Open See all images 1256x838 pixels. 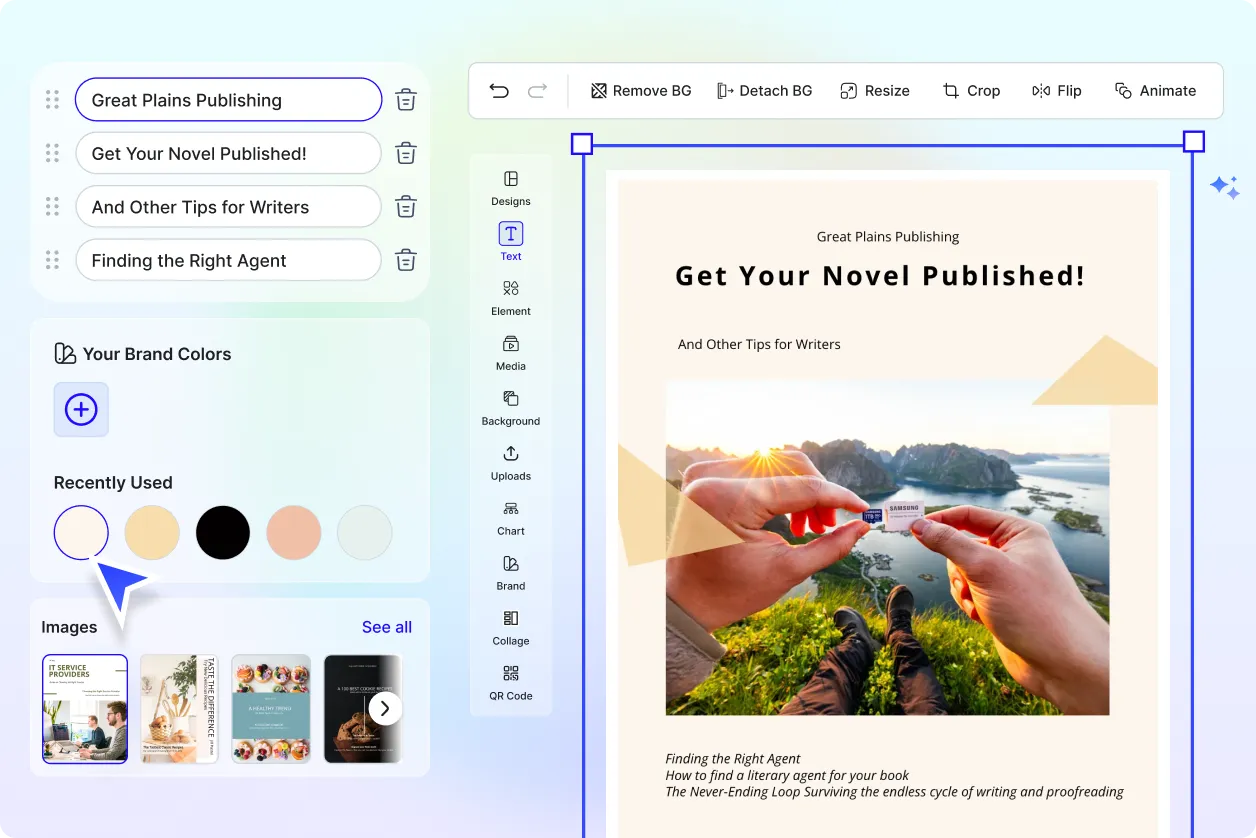tap(387, 627)
